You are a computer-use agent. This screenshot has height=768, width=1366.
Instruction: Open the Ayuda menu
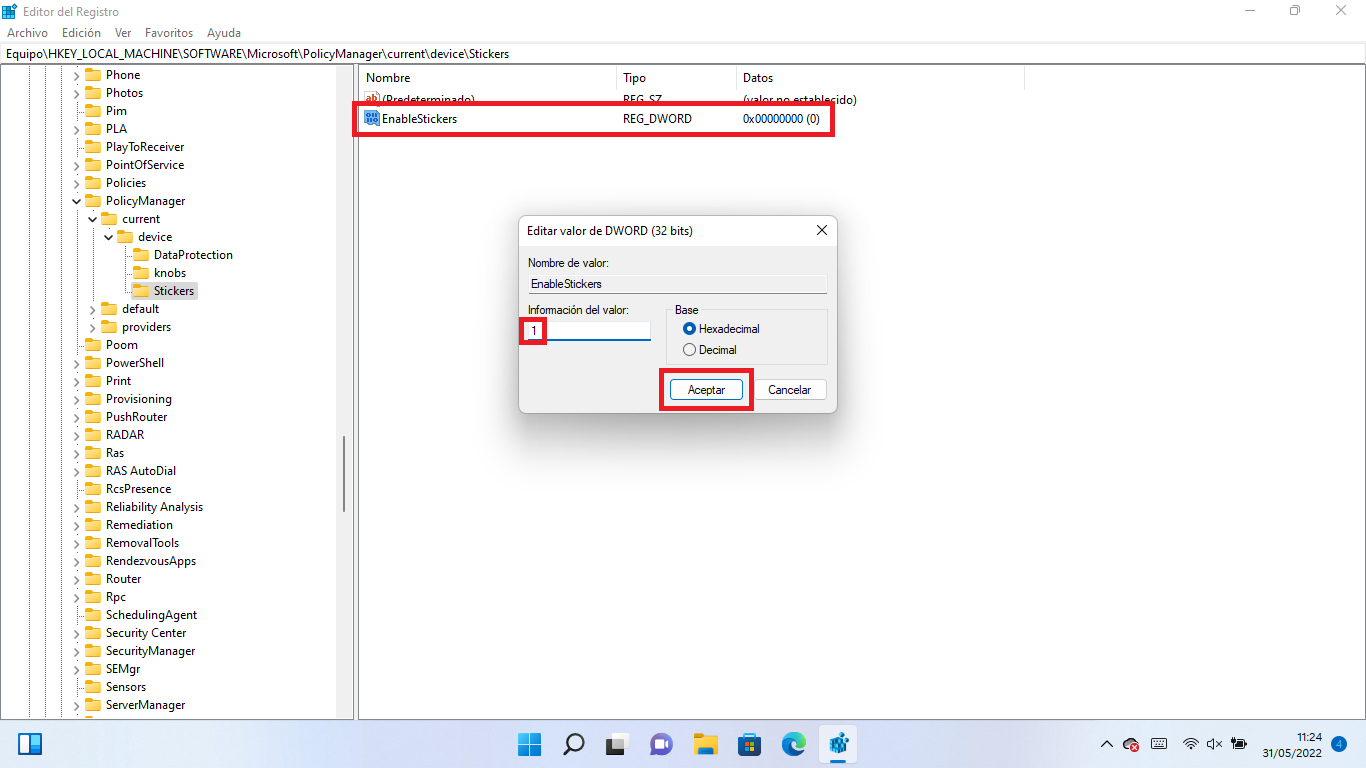tap(224, 33)
